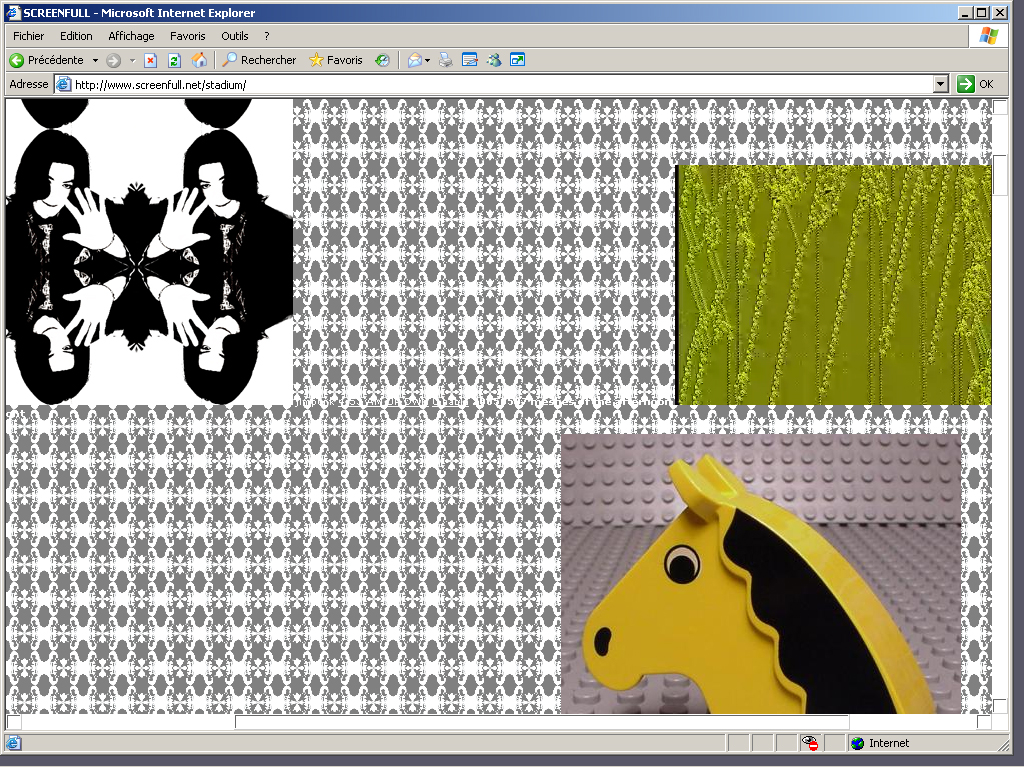1024x768 pixels.
Task: Open the Rechercher search panel
Action: [x=259, y=60]
